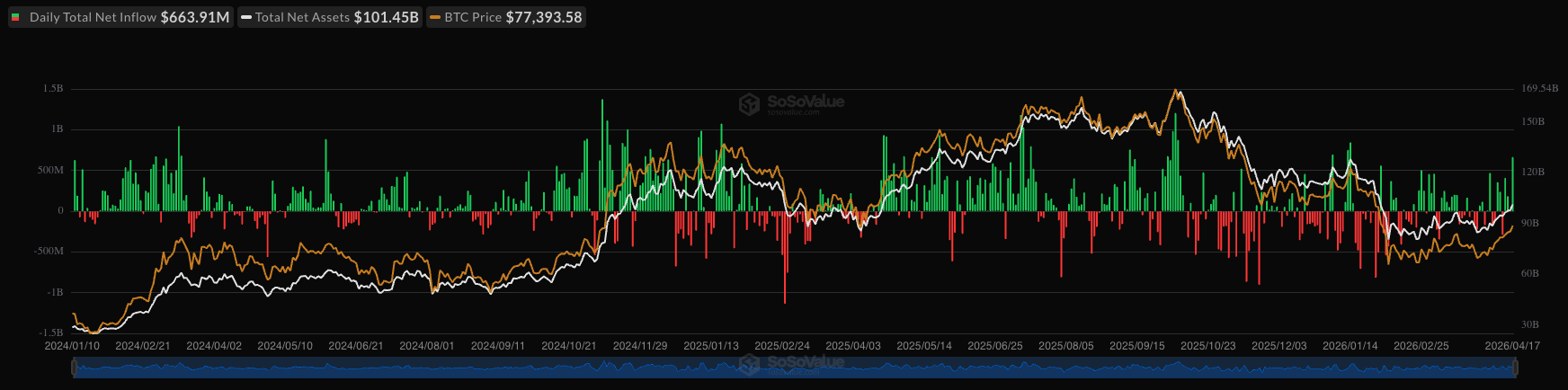Click the red-green Net Inflow legend icon
Image resolution: width=1568 pixels, height=390 pixels.
pyautogui.click(x=16, y=17)
